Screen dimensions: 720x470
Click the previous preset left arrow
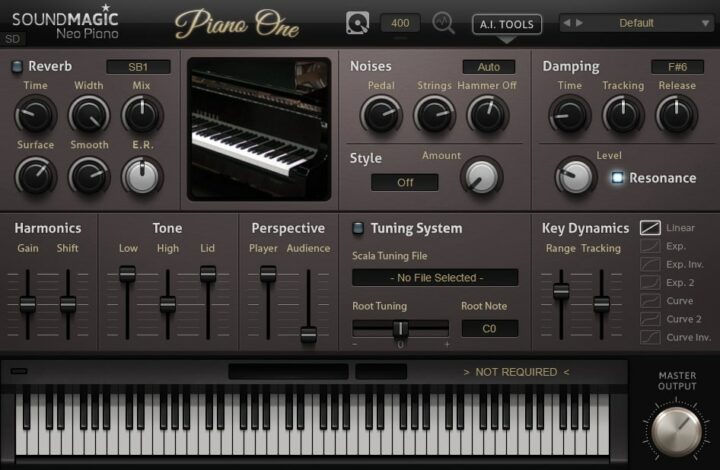pos(566,22)
